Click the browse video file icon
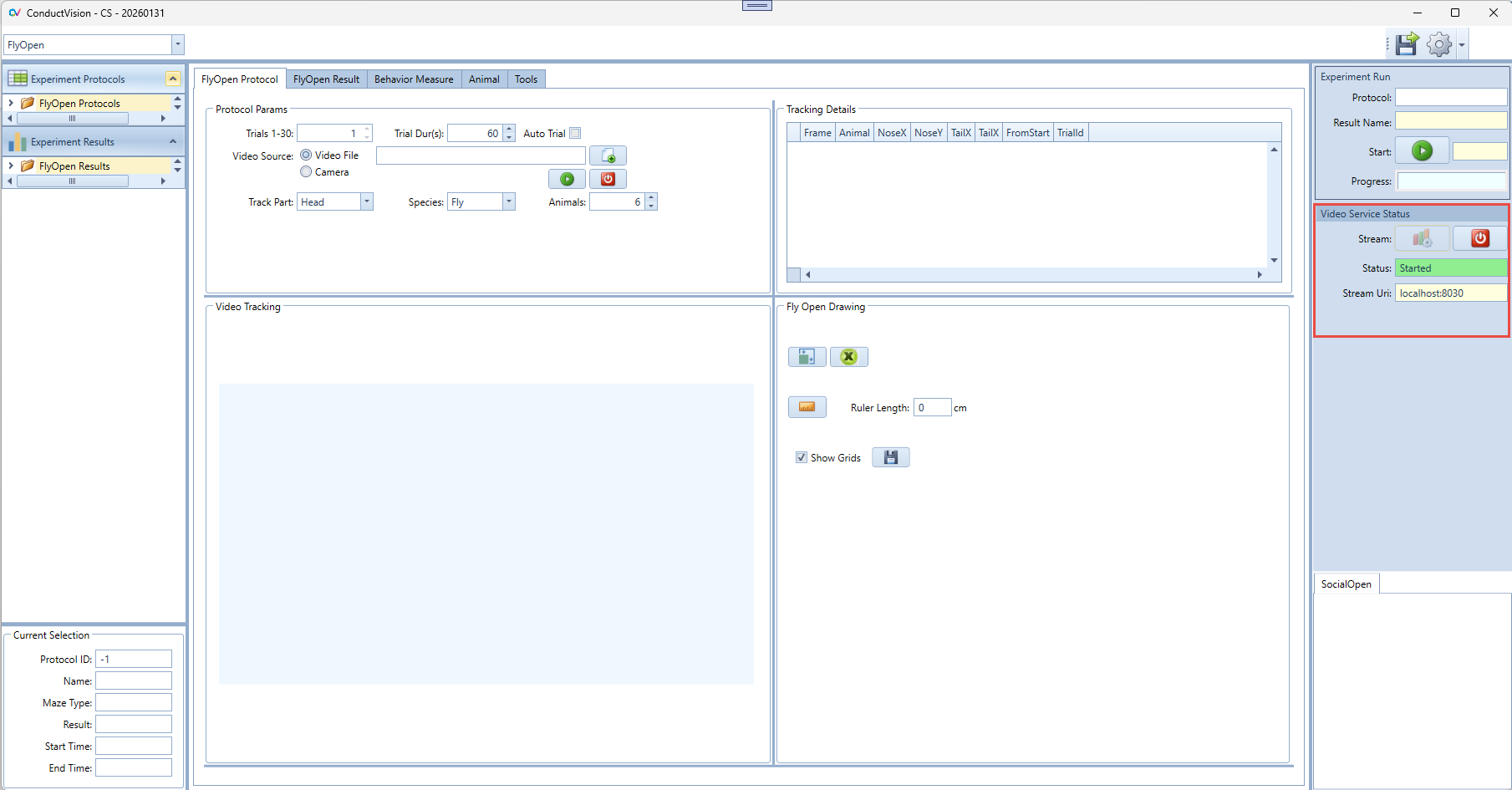Viewport: 1512px width, 790px height. 608,156
